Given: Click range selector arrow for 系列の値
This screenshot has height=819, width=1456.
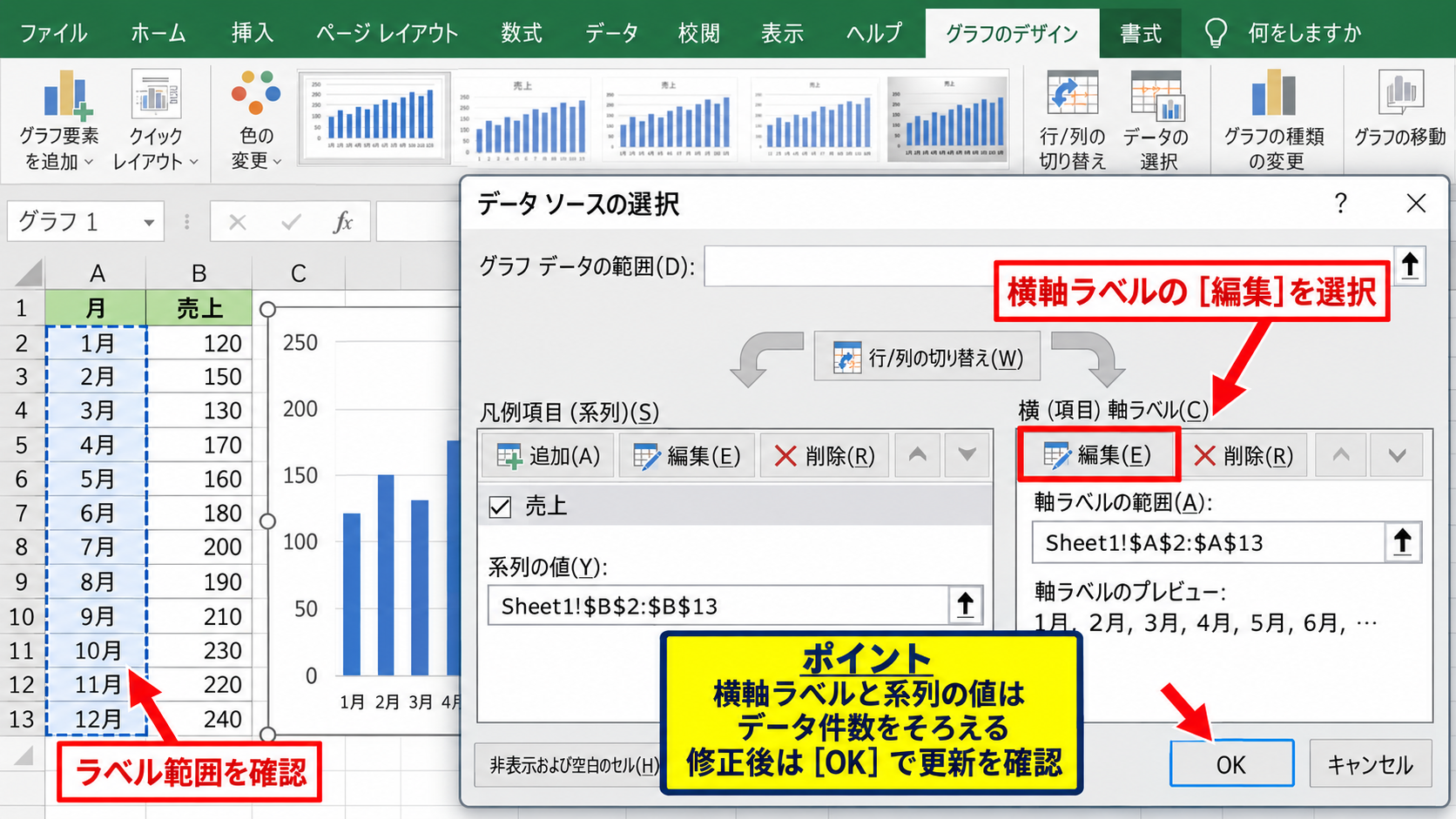Looking at the screenshot, I should click(965, 606).
